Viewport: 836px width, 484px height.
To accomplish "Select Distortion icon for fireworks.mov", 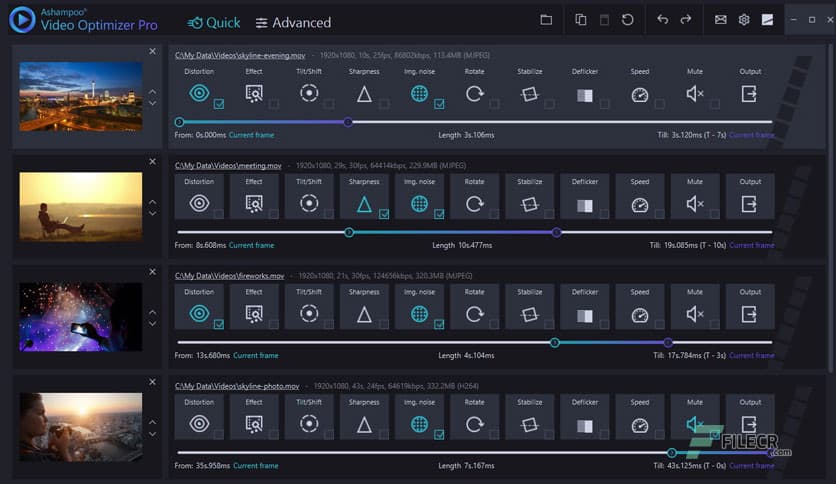I will [x=199, y=314].
